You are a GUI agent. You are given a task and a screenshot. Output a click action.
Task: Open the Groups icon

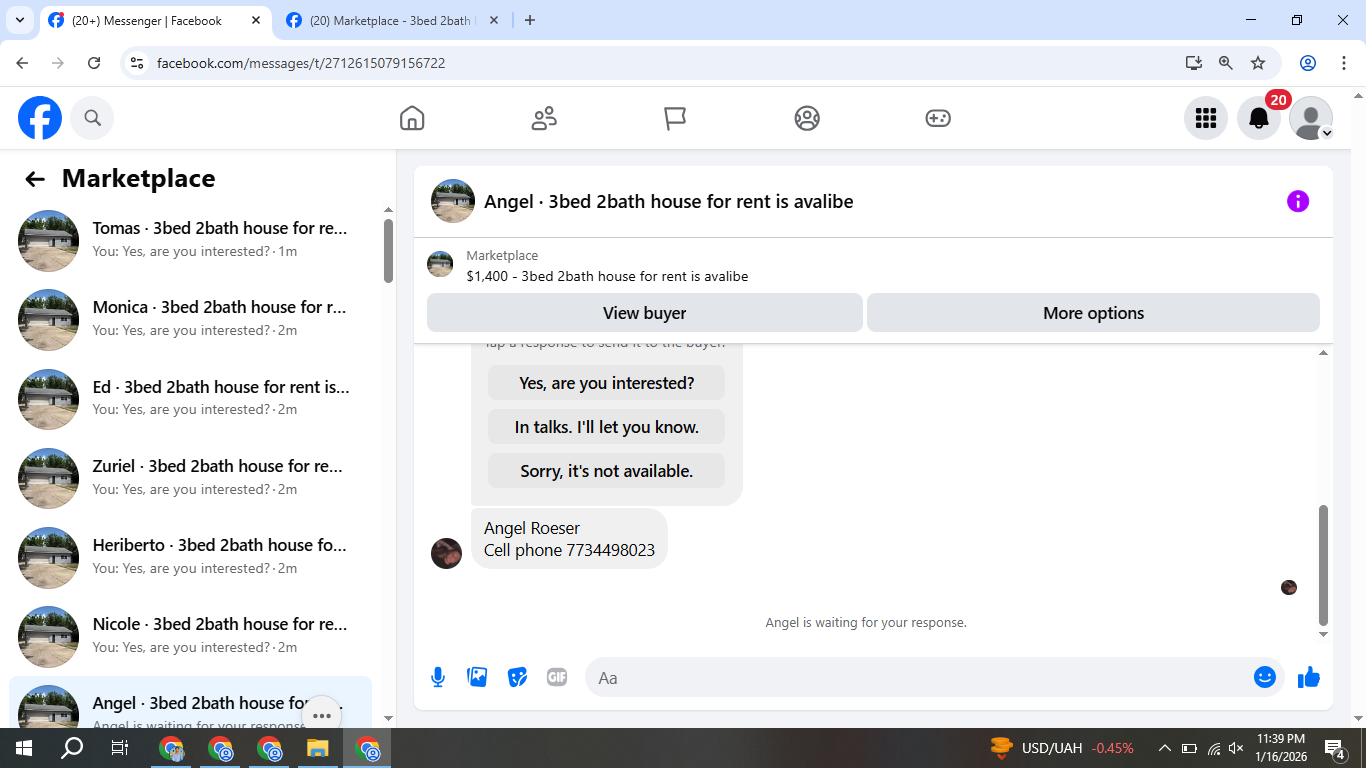(807, 118)
